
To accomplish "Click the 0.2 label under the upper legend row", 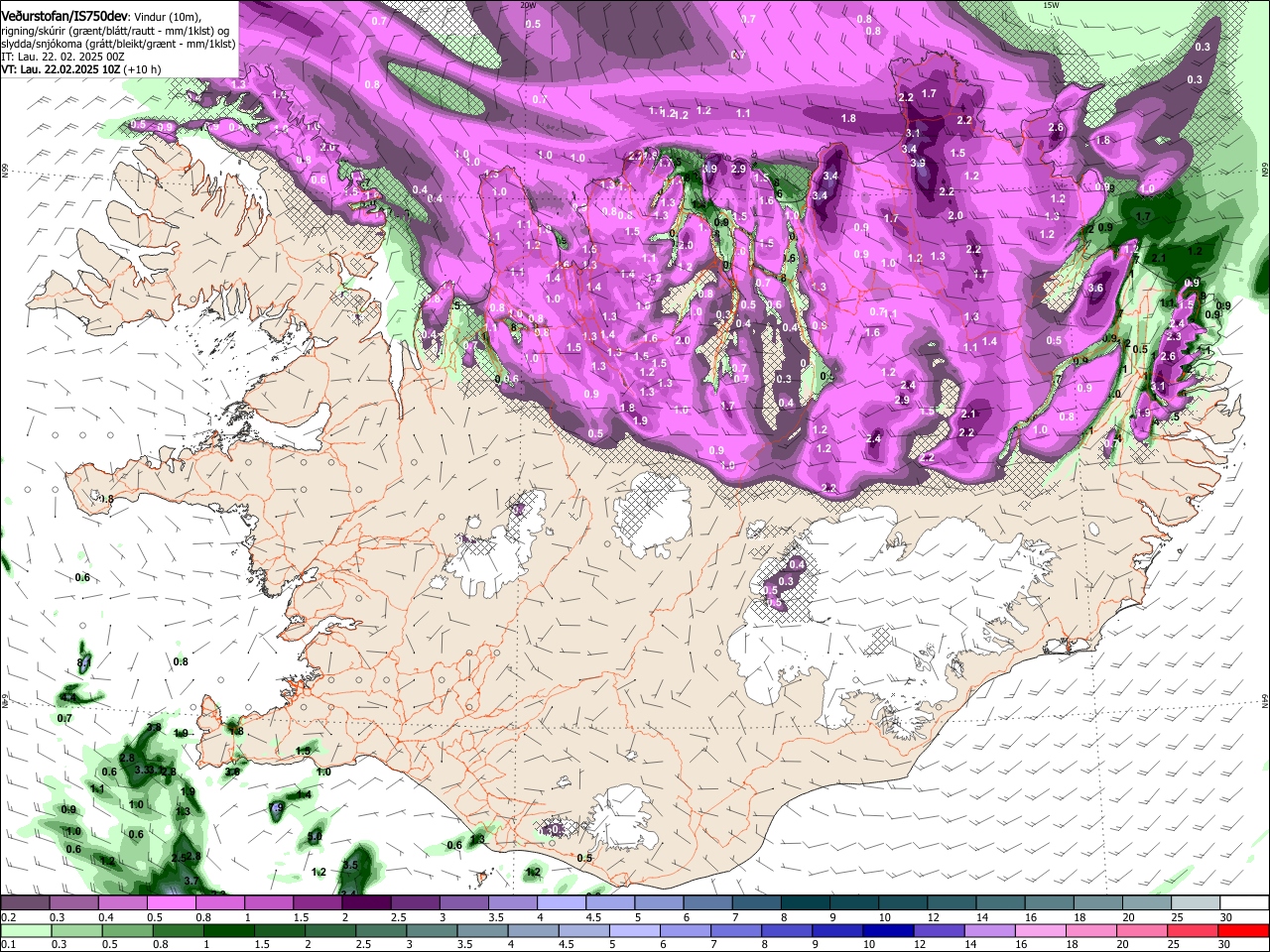I will [7, 917].
